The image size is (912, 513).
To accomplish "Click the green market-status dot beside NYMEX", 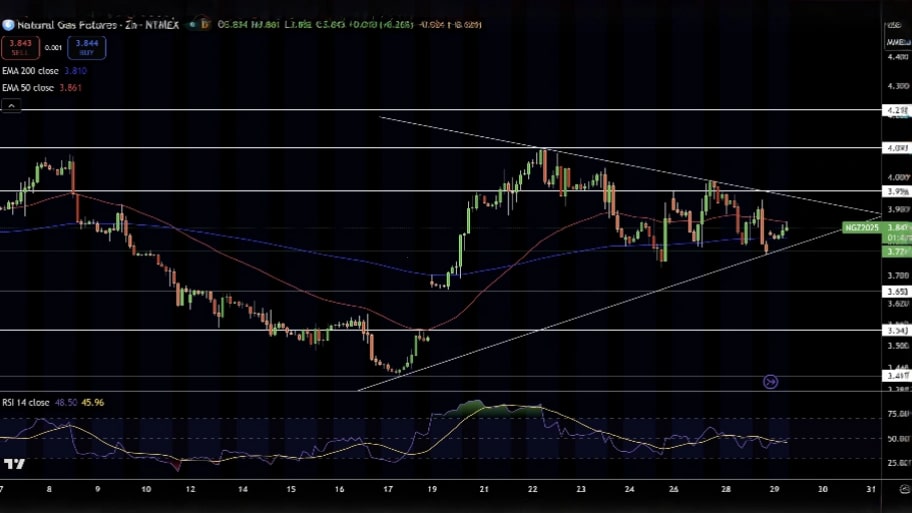I will (x=190, y=25).
